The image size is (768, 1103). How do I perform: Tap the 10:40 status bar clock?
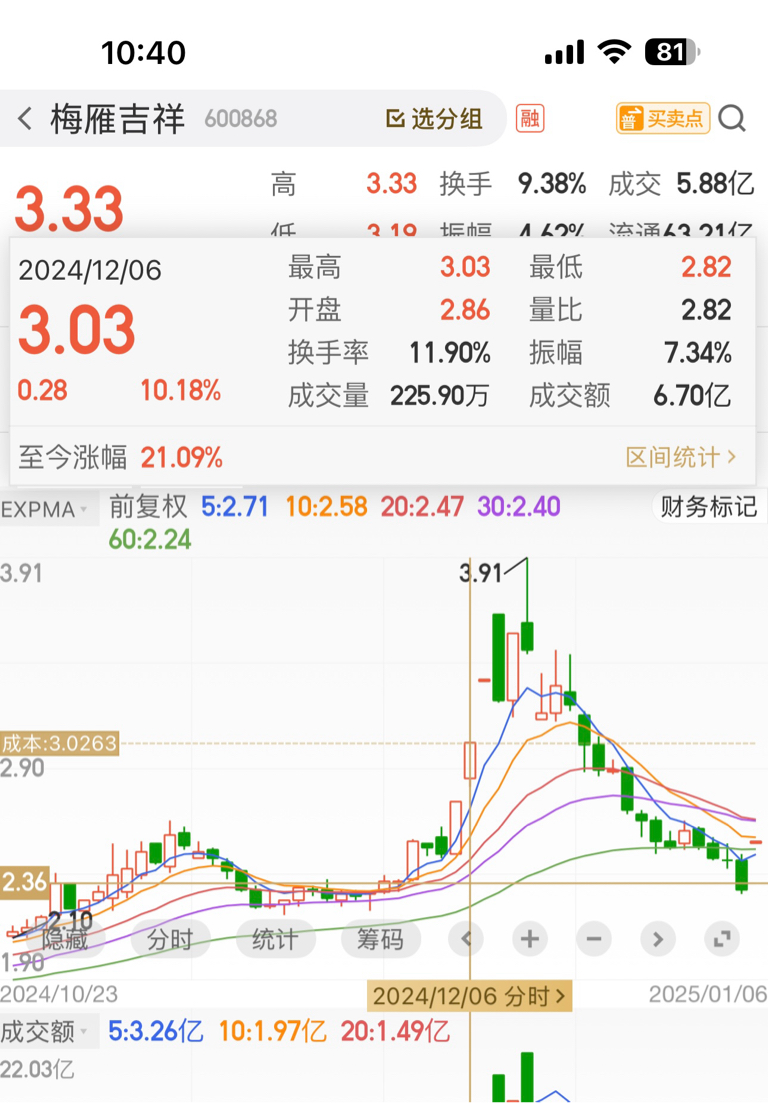143,53
